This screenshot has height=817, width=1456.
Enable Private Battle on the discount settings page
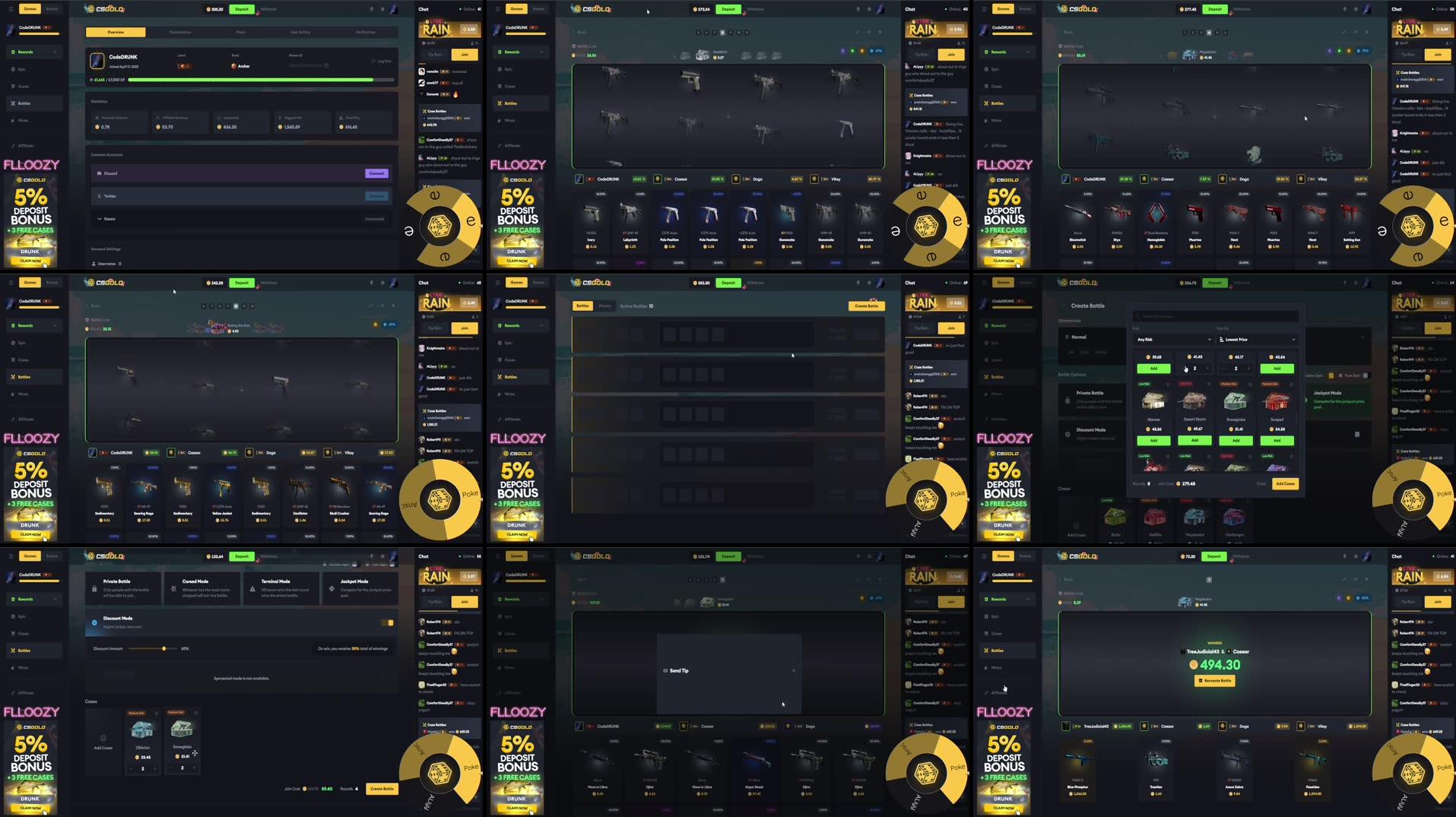123,589
